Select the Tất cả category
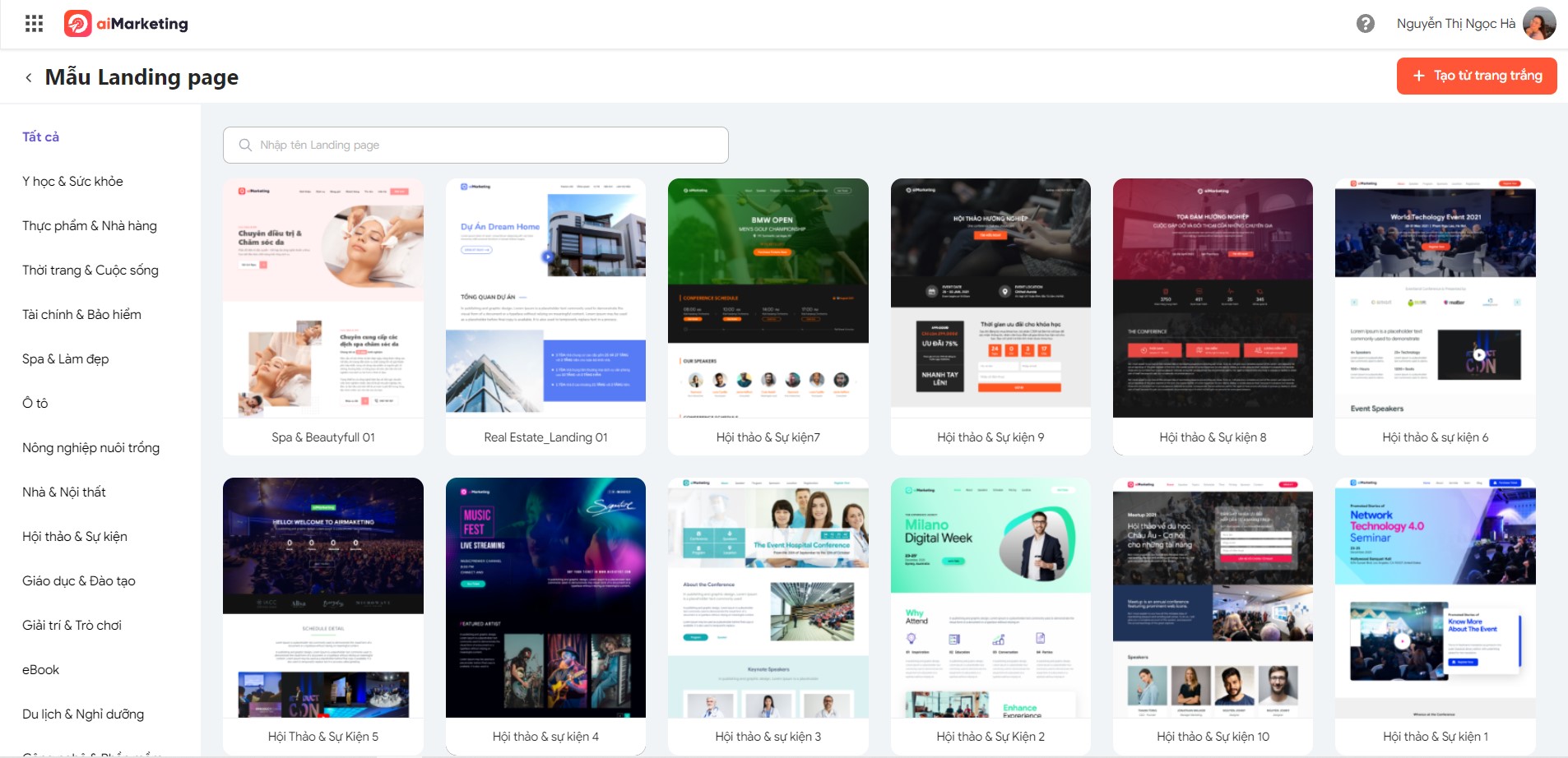The width and height of the screenshot is (1568, 758). 41,137
